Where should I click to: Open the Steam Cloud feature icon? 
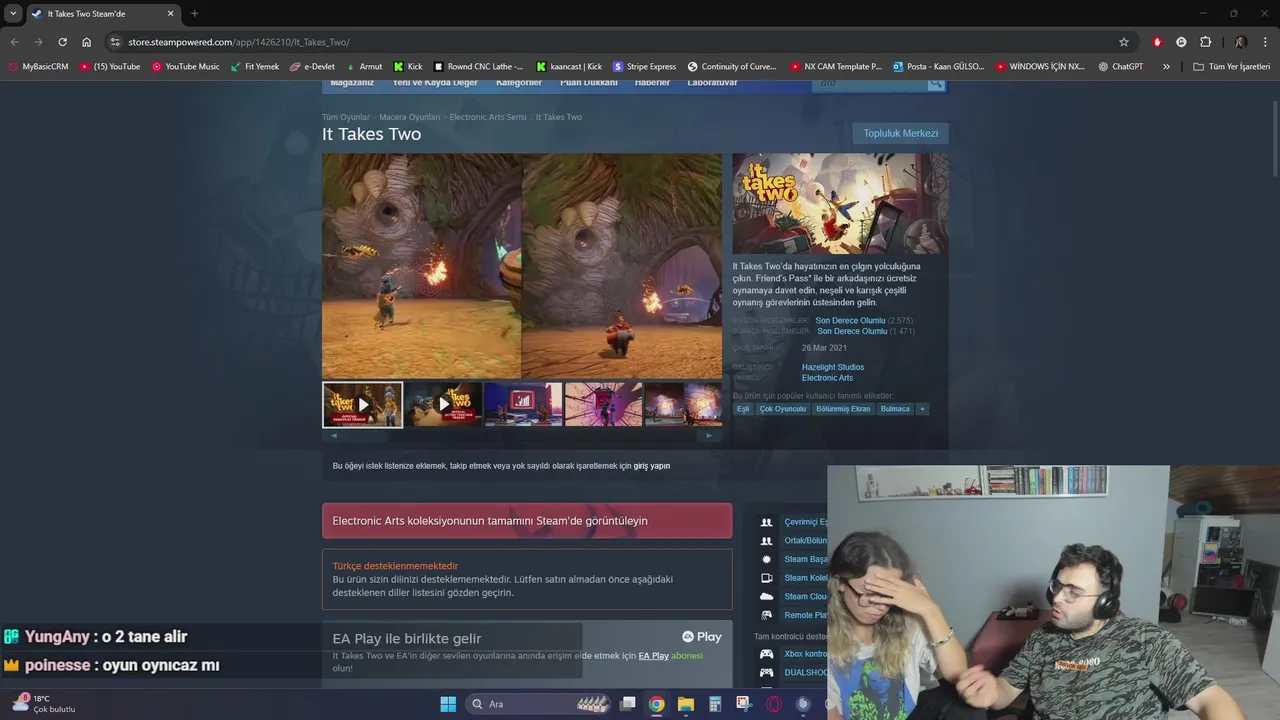tap(767, 597)
